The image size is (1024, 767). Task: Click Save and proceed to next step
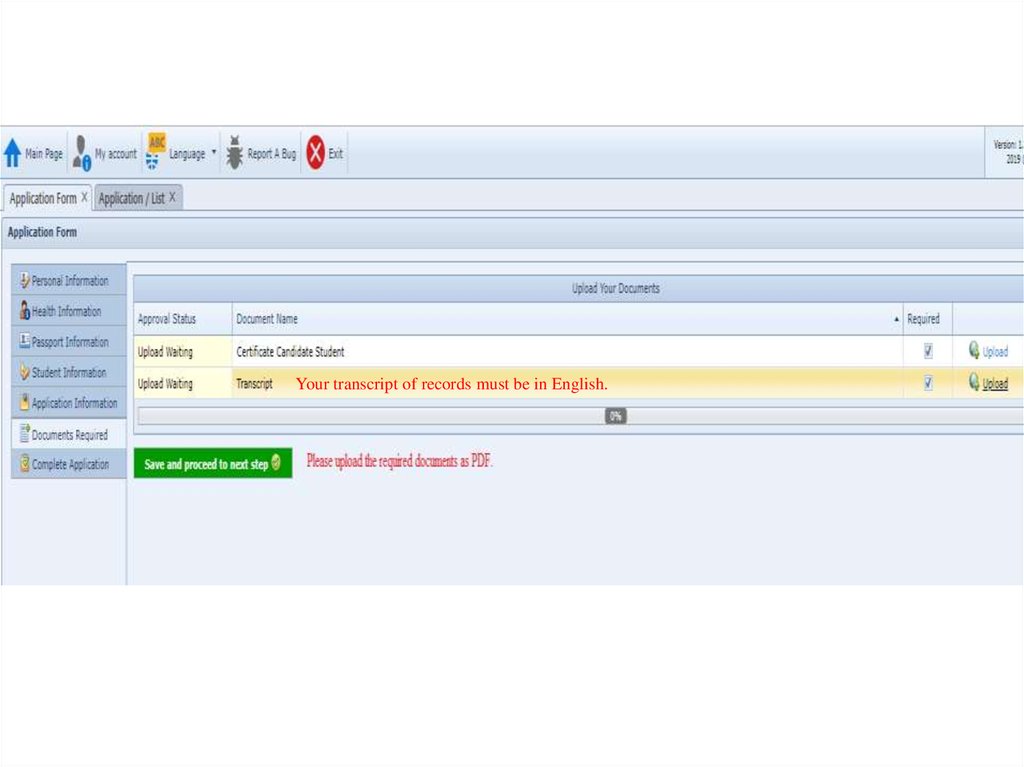[212, 464]
